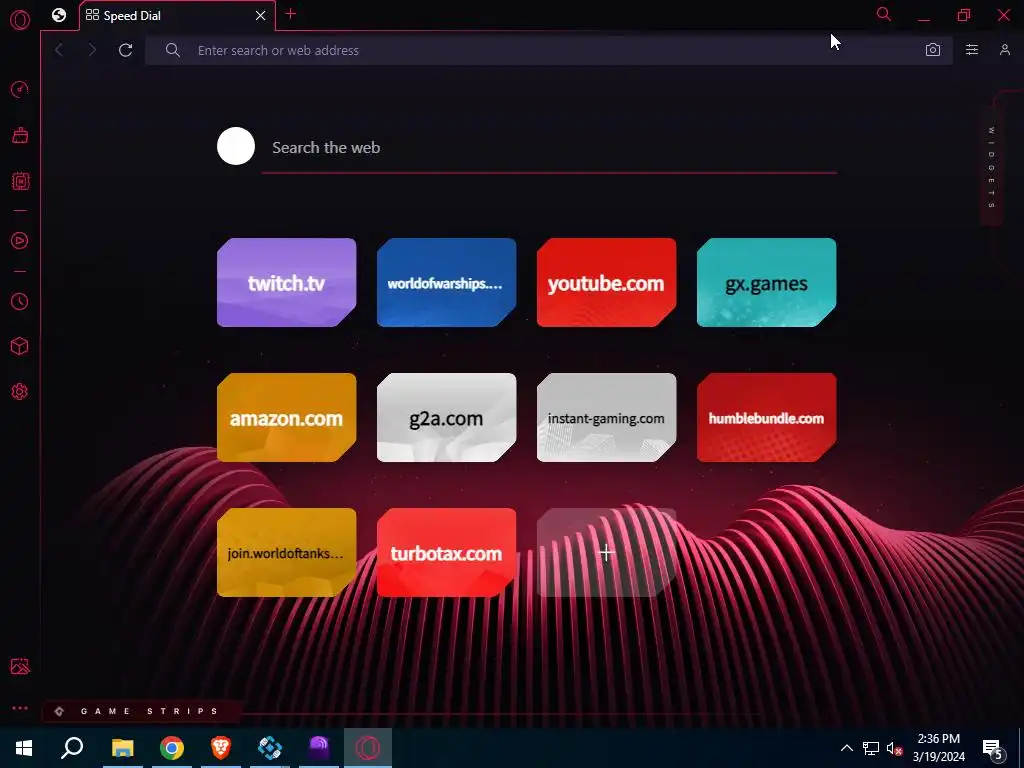Go forward with the forward arrow
The width and height of the screenshot is (1024, 768).
pyautogui.click(x=91, y=50)
